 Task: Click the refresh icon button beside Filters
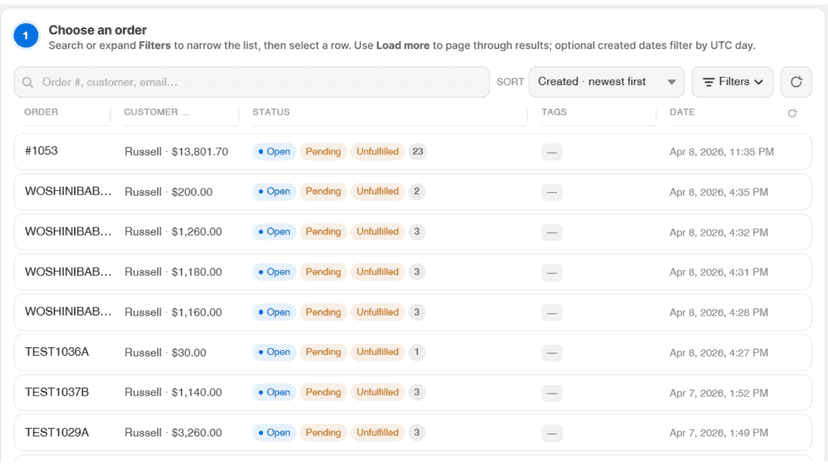[x=796, y=82]
